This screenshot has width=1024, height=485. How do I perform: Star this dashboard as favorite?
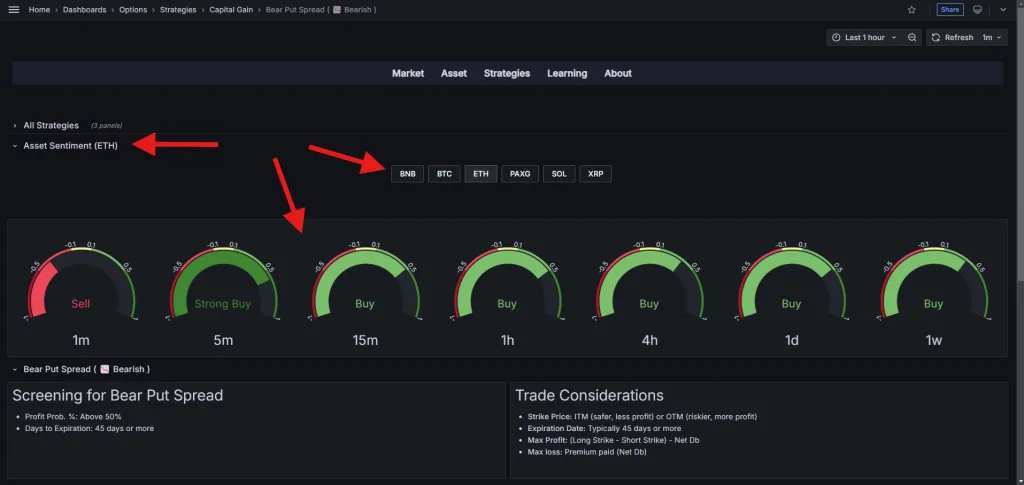tap(912, 10)
